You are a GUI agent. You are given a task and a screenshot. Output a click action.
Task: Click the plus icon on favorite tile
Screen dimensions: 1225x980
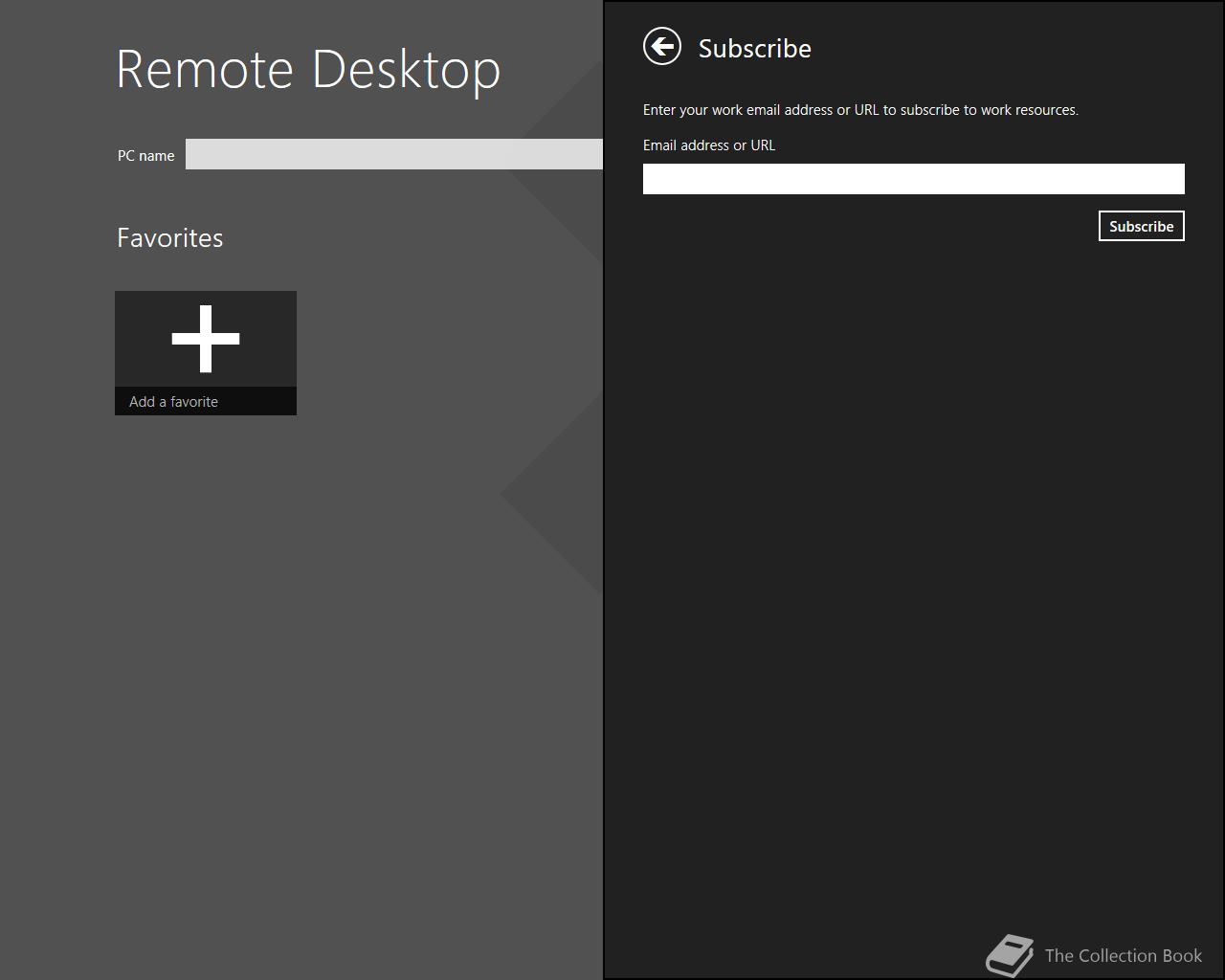[x=206, y=339]
